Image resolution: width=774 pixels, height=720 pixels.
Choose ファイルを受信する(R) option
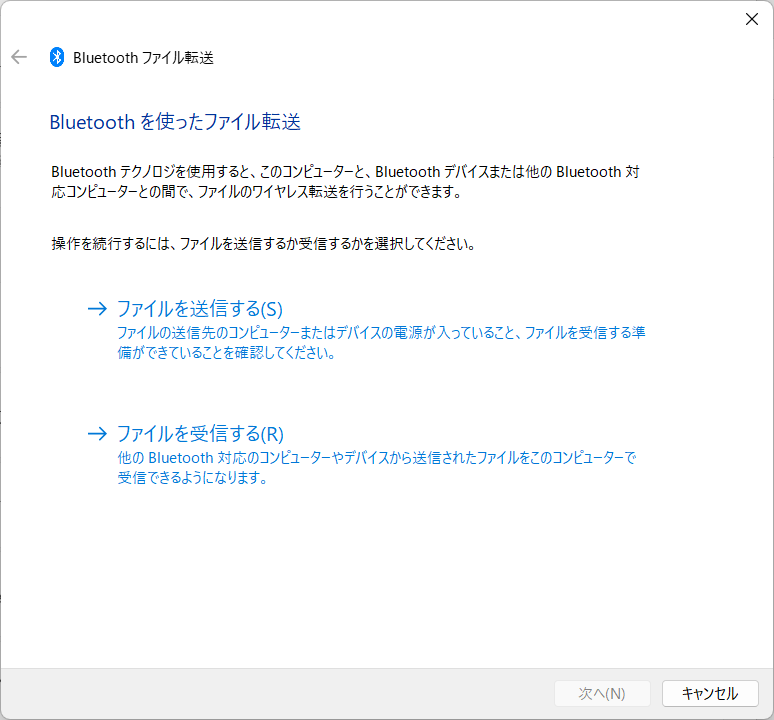(x=200, y=434)
